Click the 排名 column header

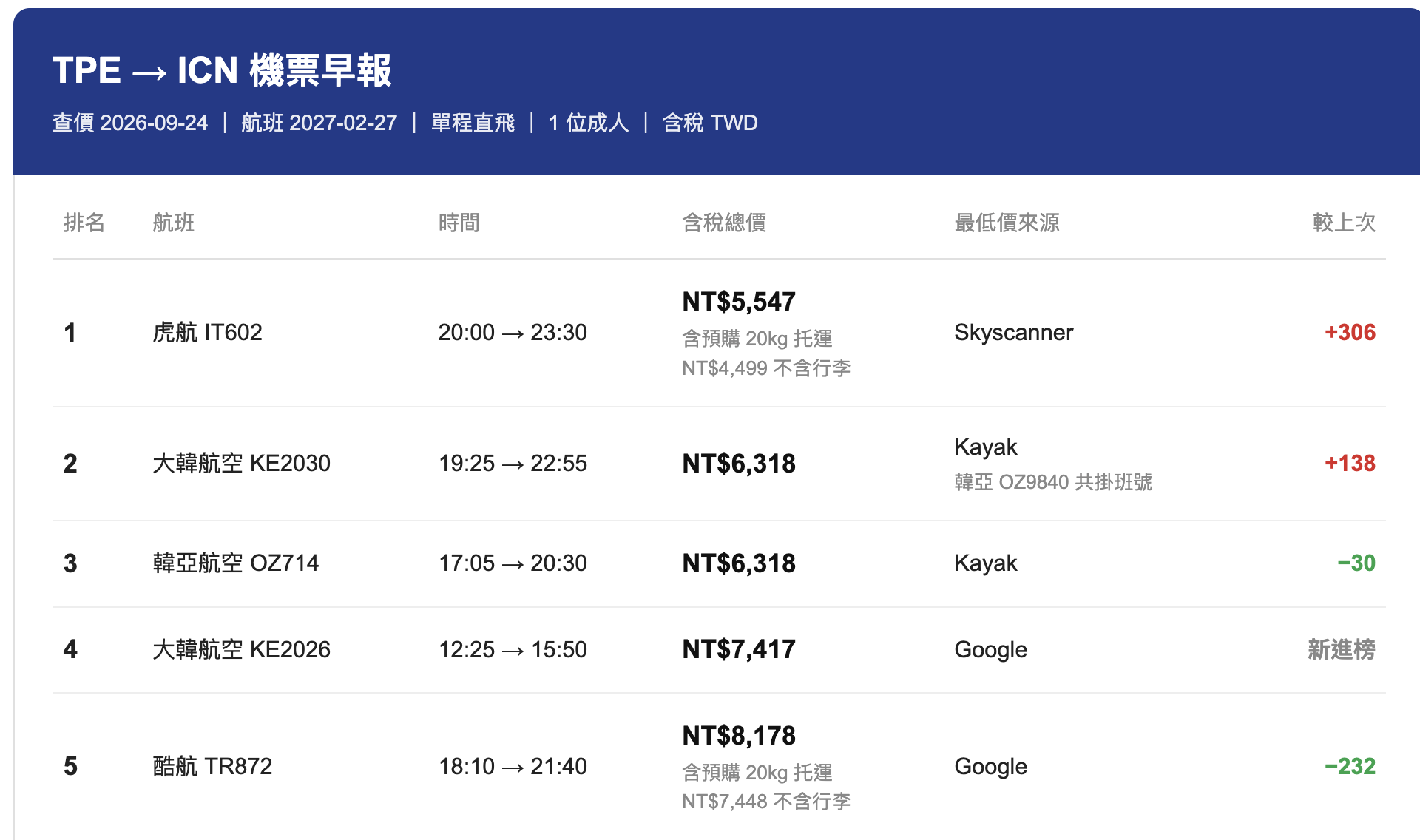pos(84,223)
